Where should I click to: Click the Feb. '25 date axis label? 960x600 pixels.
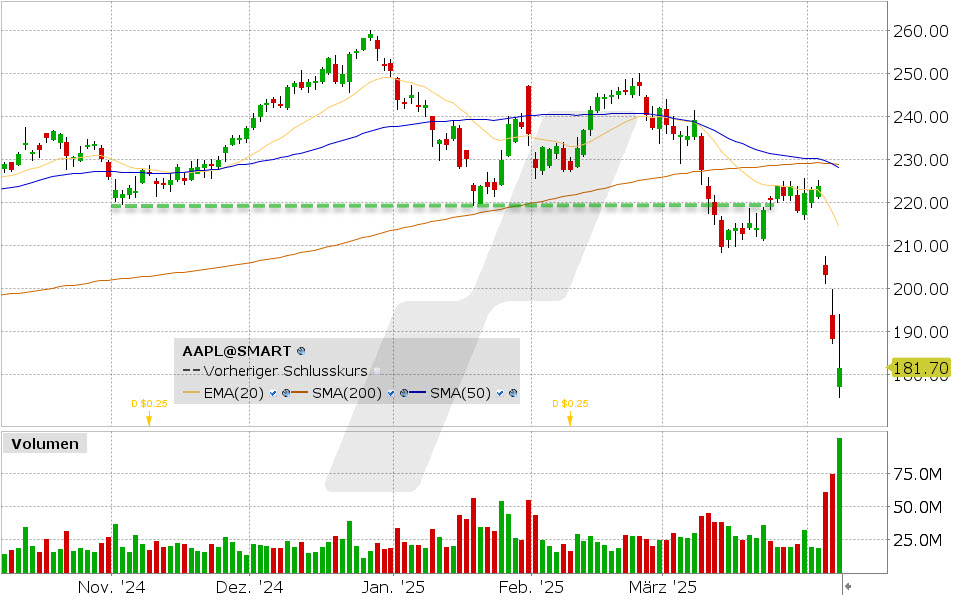(x=531, y=587)
